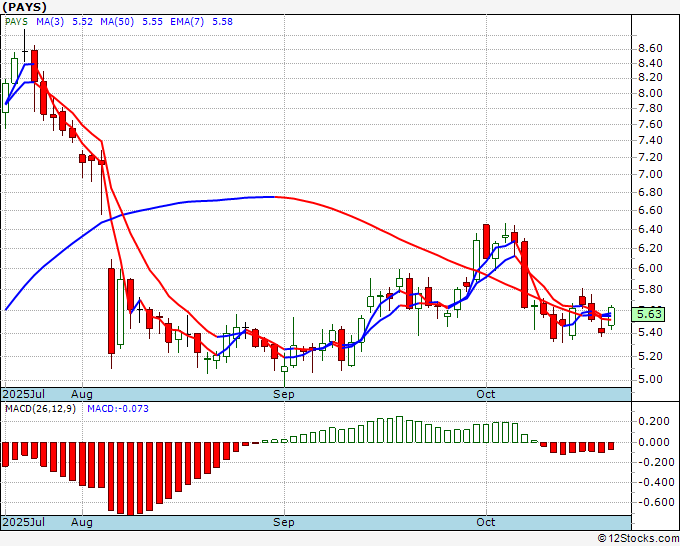Click the latest green candlestick near 5.63
Screen dimensions: 680x546
point(611,316)
